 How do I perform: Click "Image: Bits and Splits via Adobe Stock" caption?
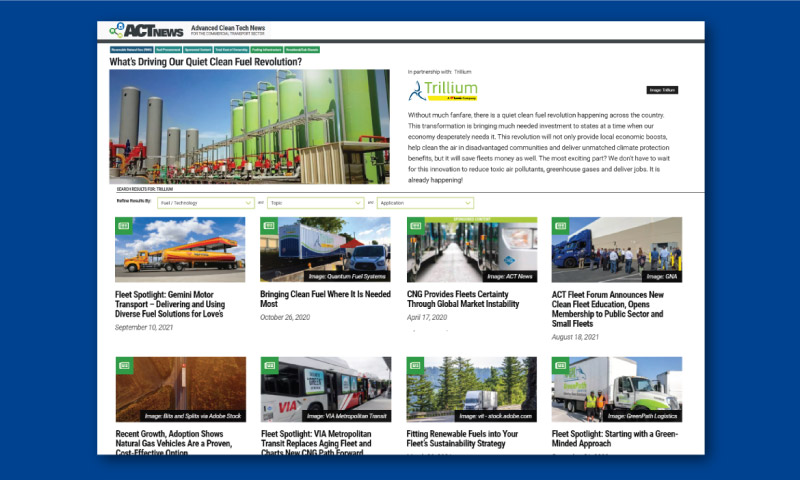193,416
